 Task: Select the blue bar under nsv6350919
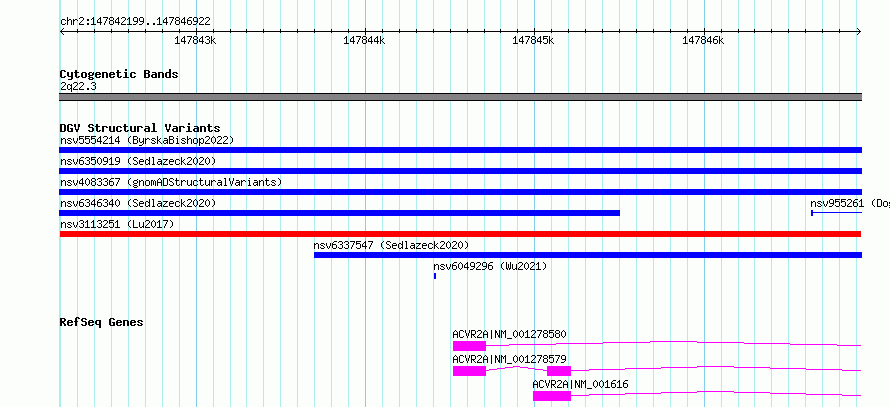[x=460, y=171]
